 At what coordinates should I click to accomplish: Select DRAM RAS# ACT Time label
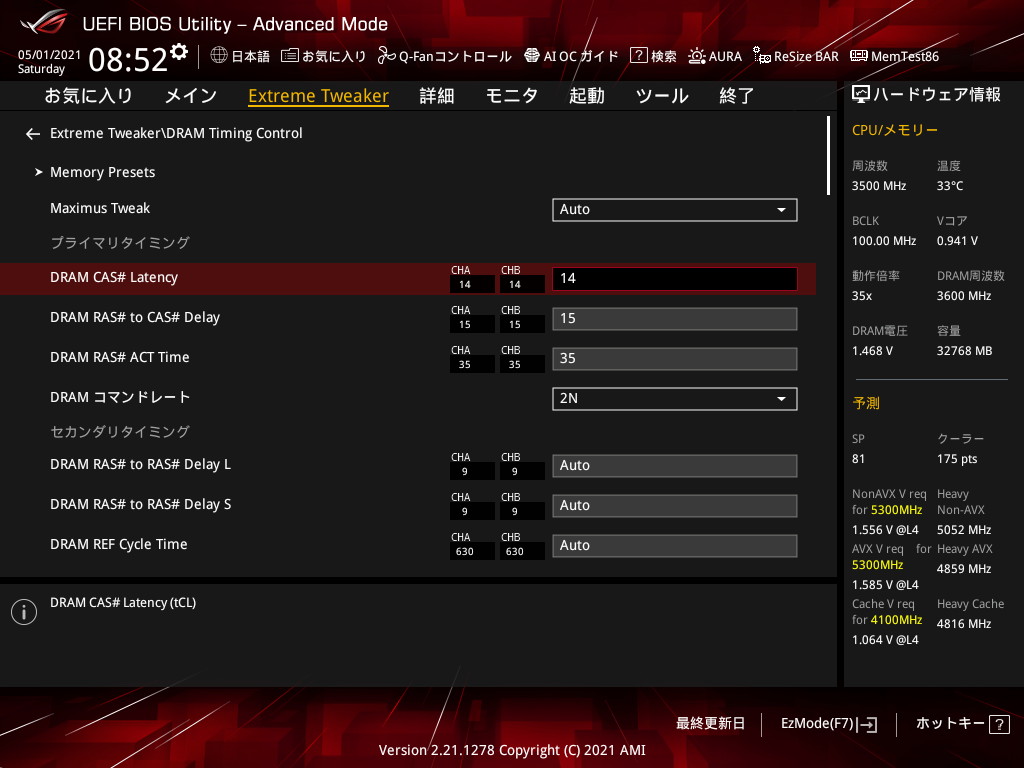point(120,357)
